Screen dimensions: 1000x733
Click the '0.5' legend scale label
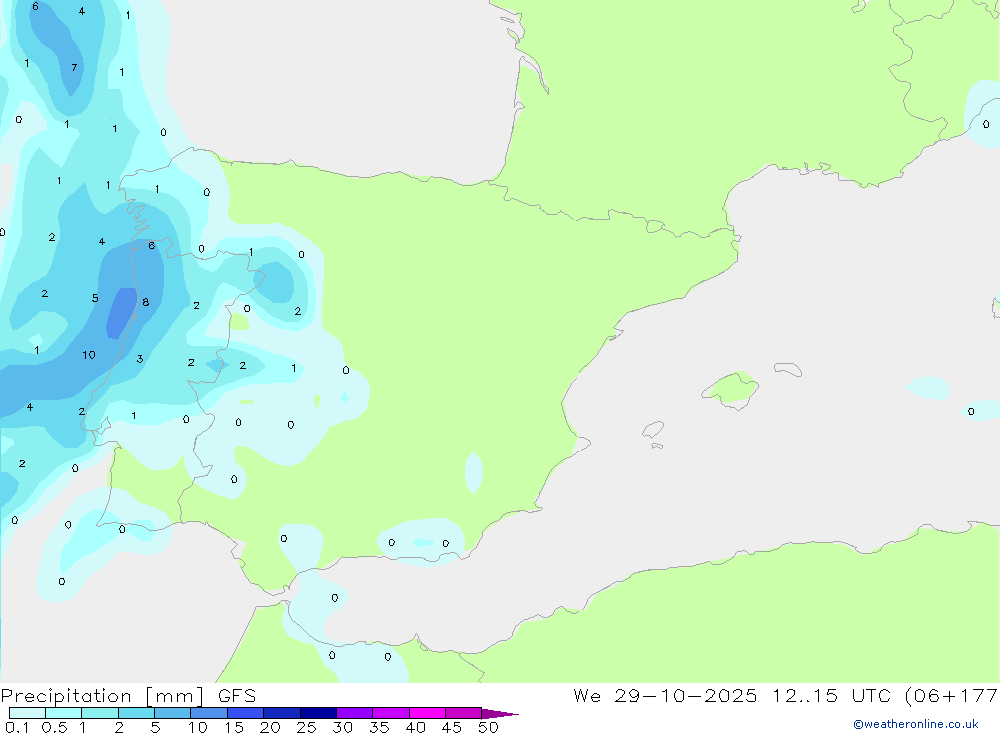click(x=54, y=727)
